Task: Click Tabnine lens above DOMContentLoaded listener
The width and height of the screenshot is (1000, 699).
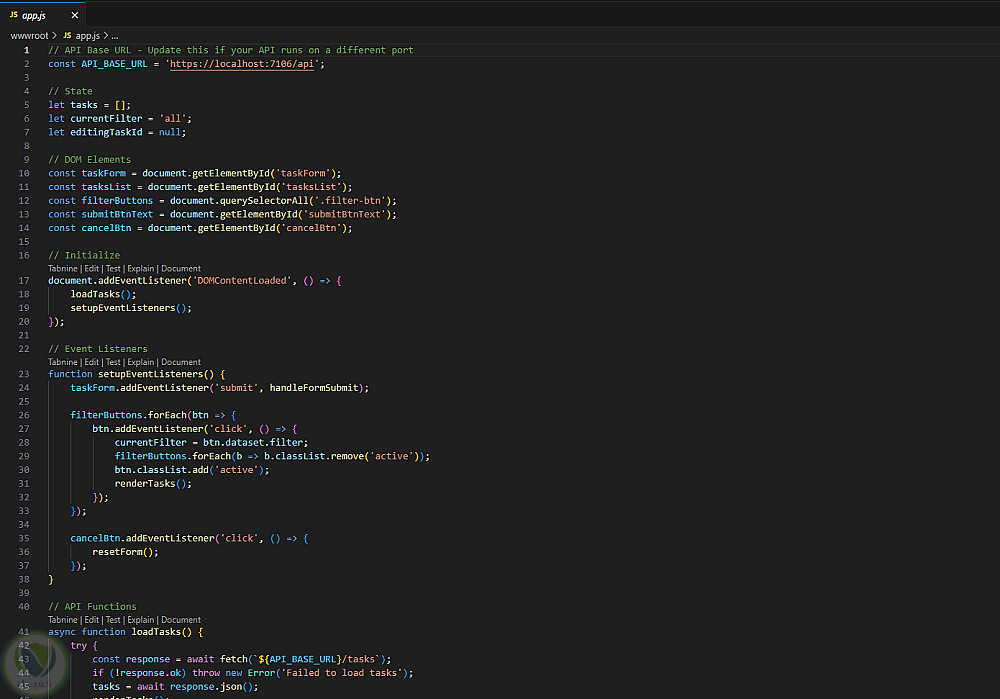Action: [62, 269]
